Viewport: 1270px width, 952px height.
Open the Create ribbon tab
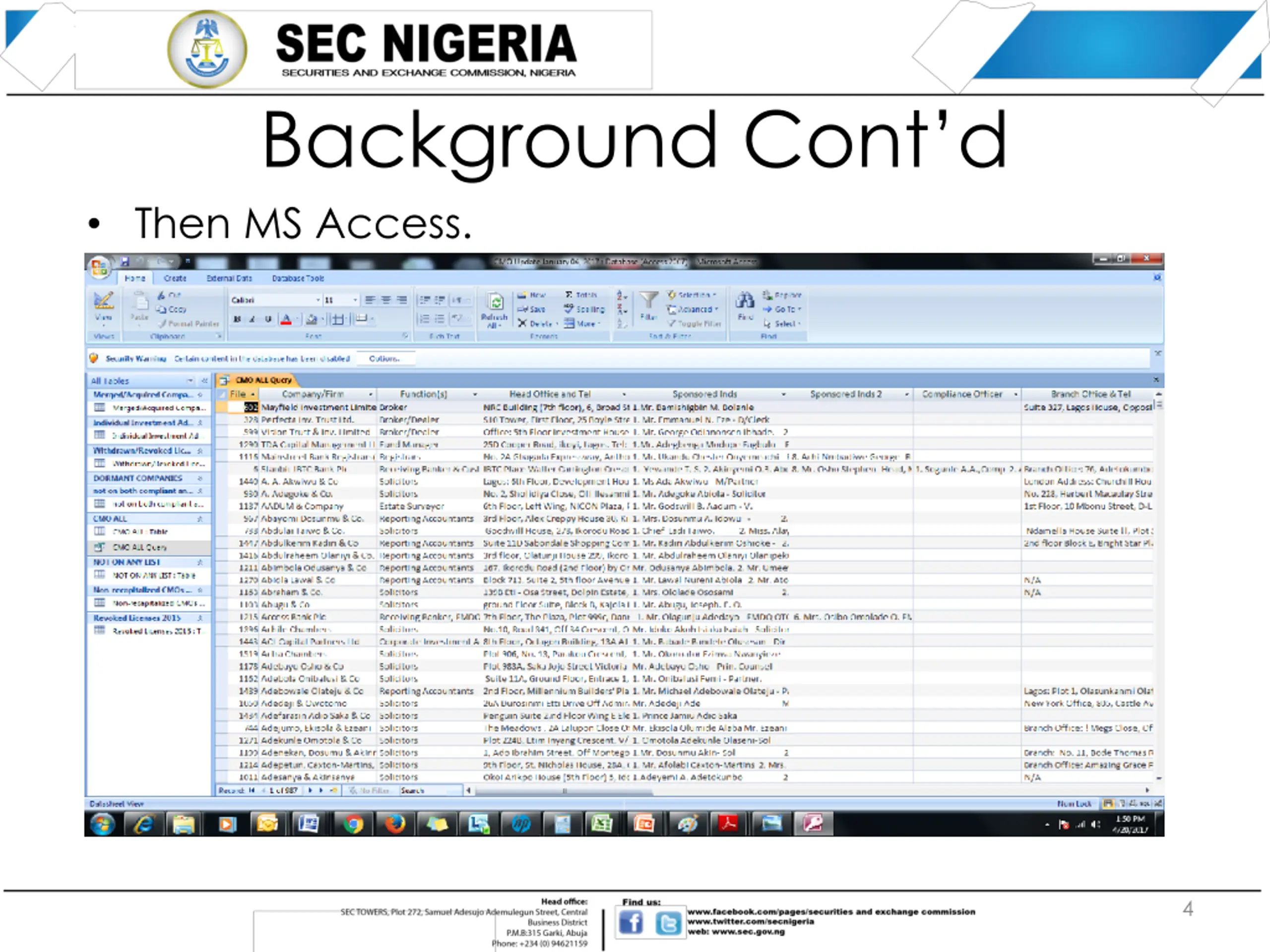point(175,278)
